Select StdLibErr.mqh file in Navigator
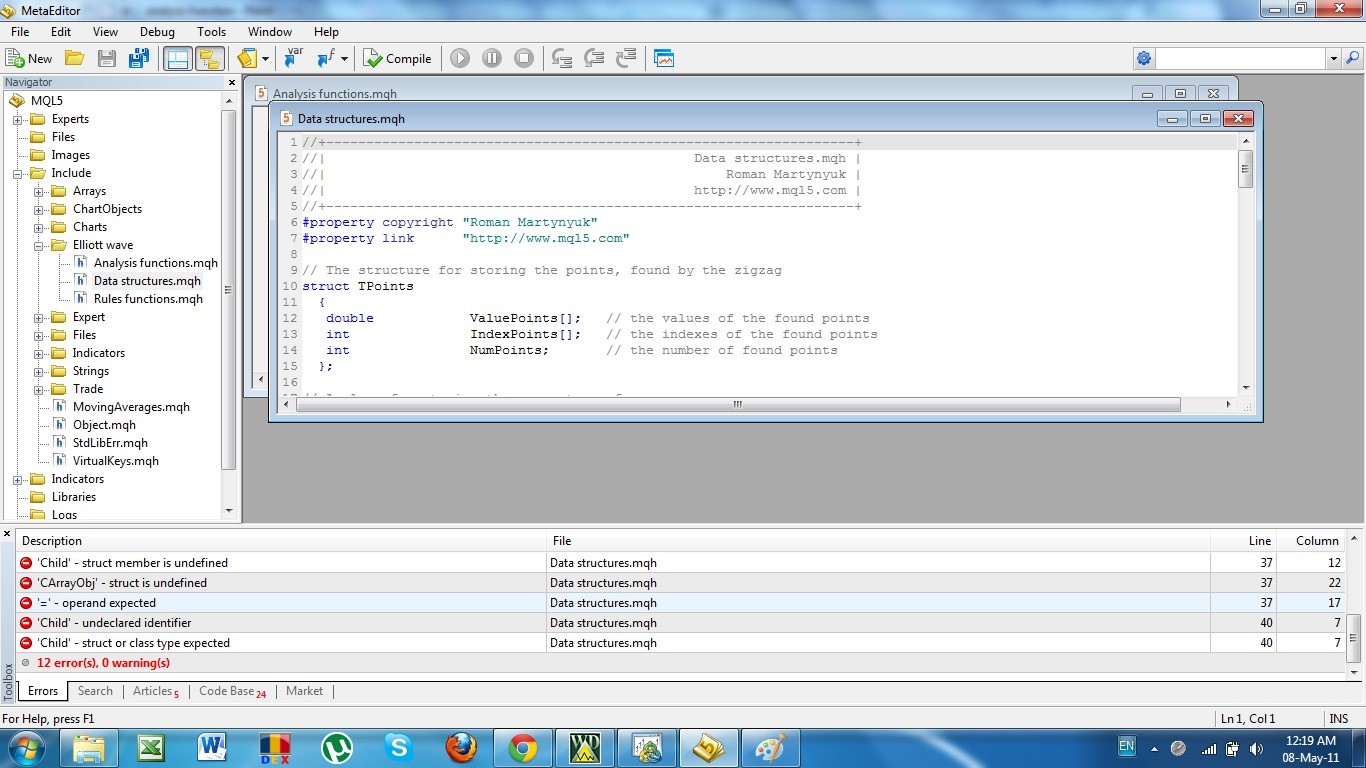The width and height of the screenshot is (1366, 768). 110,443
